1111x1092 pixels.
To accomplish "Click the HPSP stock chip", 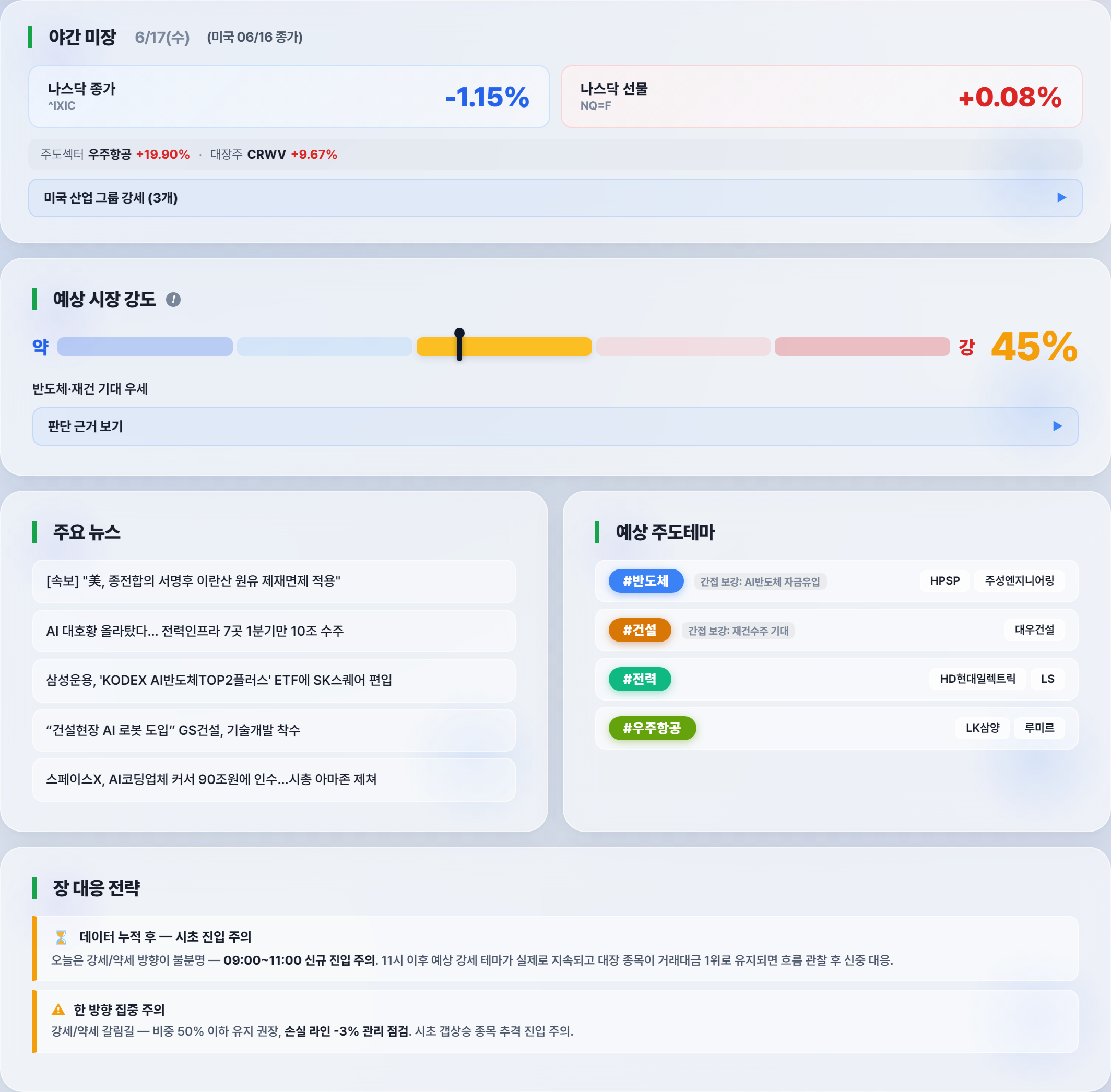I will point(944,581).
